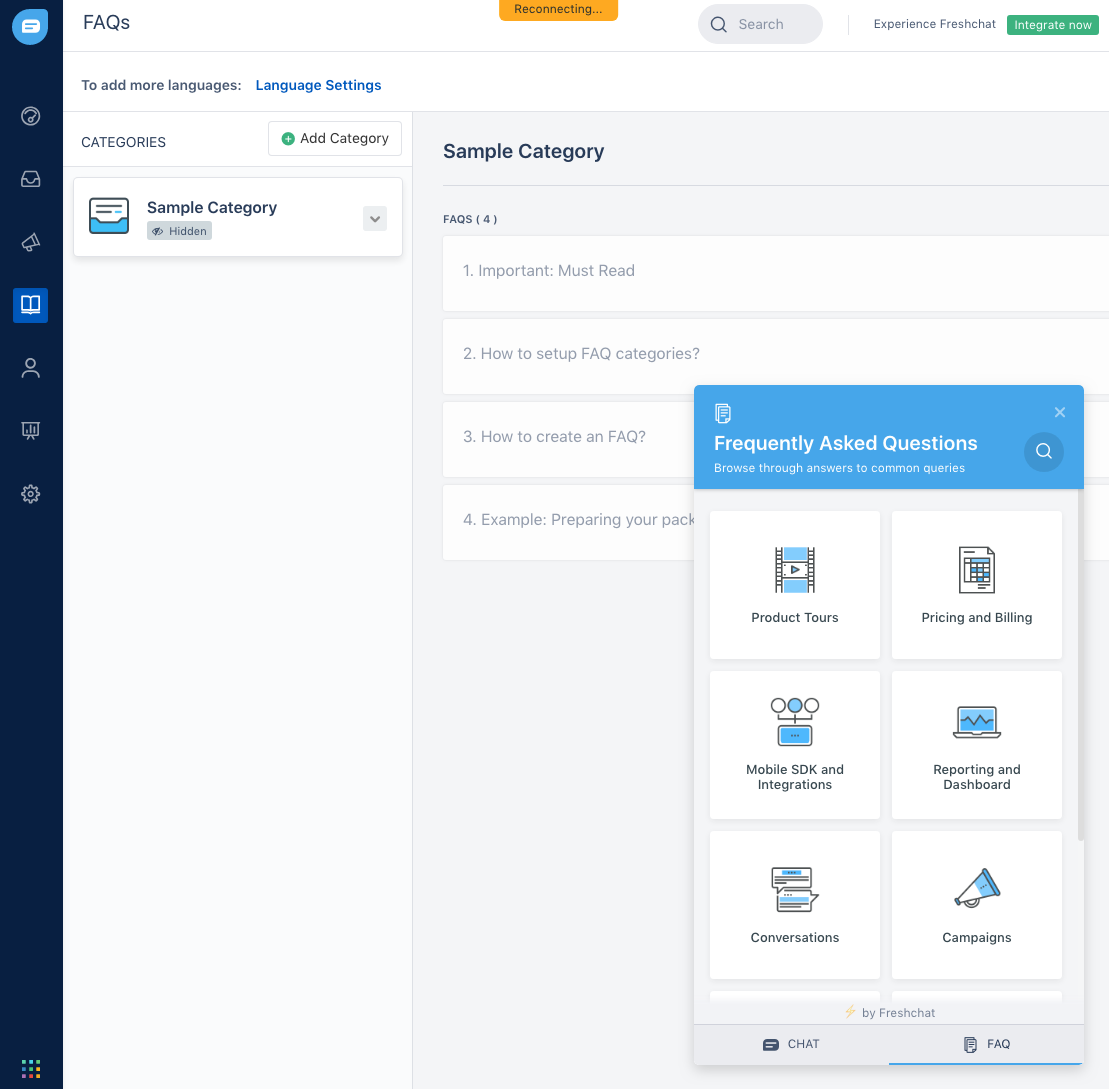Open Settings from the sidebar gear icon
The image size is (1109, 1089).
pos(30,493)
